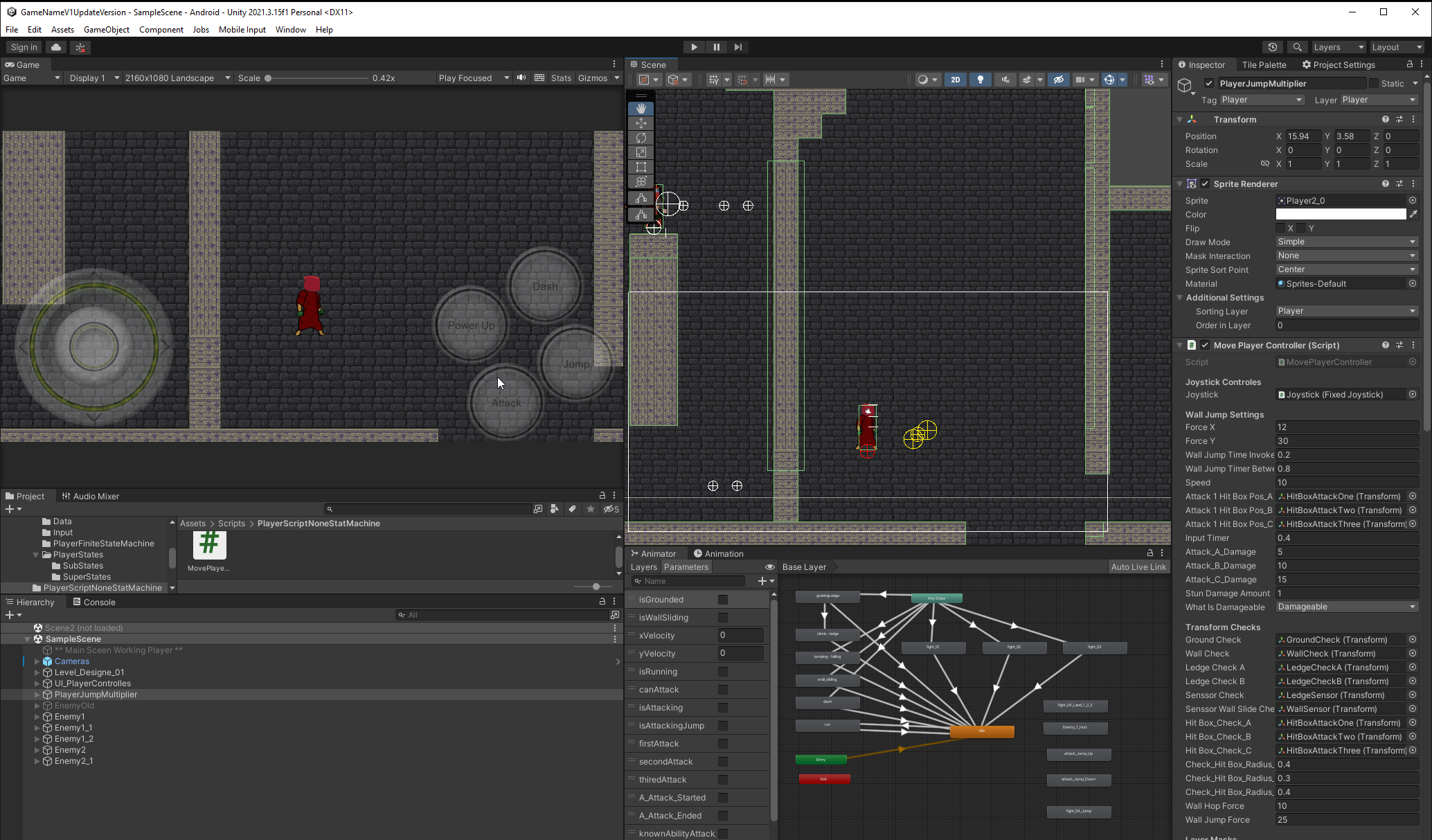
Task: Switch to the Tile Palette tab
Action: click(x=1264, y=64)
